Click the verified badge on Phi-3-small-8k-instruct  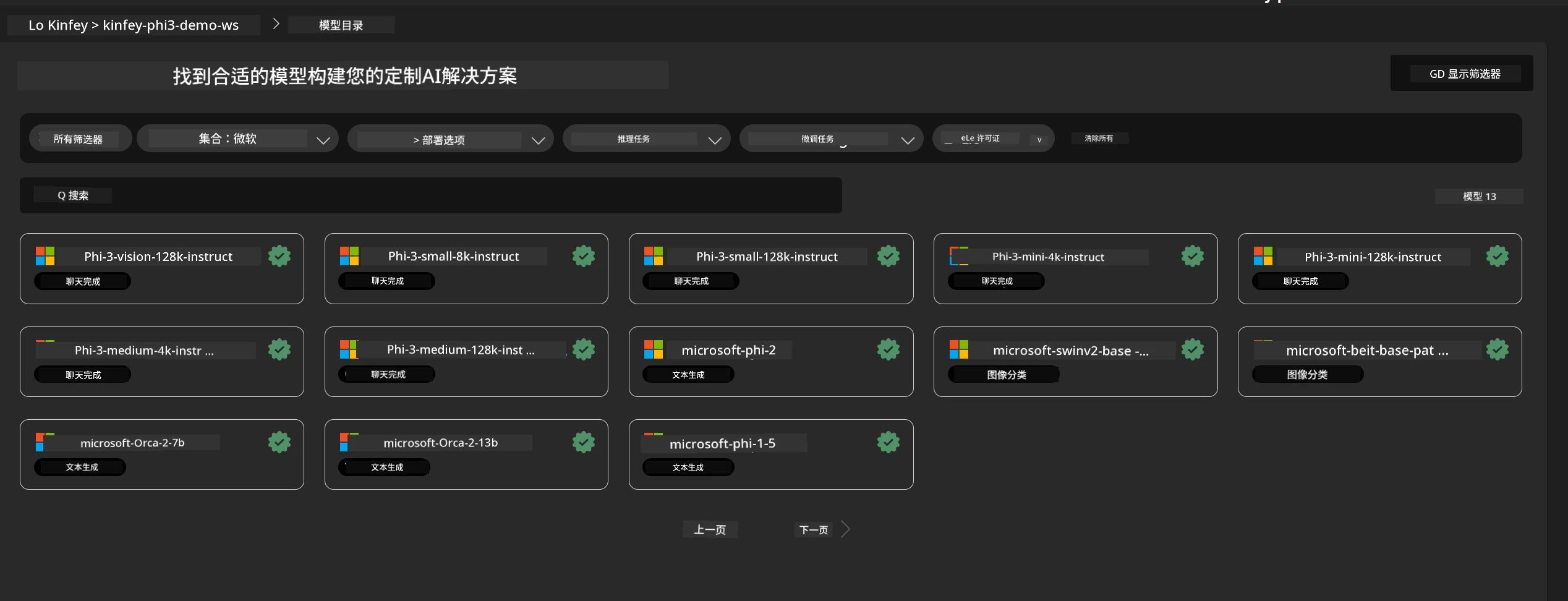[584, 256]
